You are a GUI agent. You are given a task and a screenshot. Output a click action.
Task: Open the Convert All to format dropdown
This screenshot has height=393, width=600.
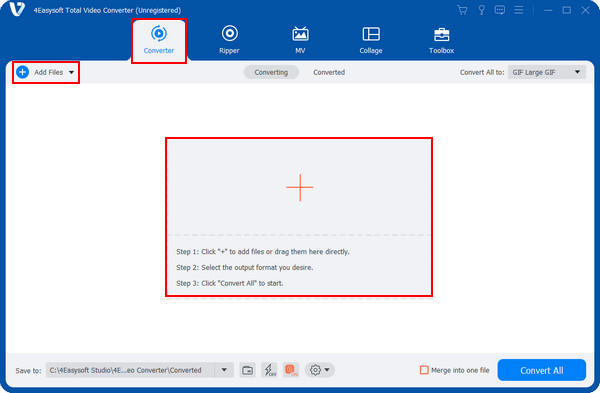coord(547,72)
